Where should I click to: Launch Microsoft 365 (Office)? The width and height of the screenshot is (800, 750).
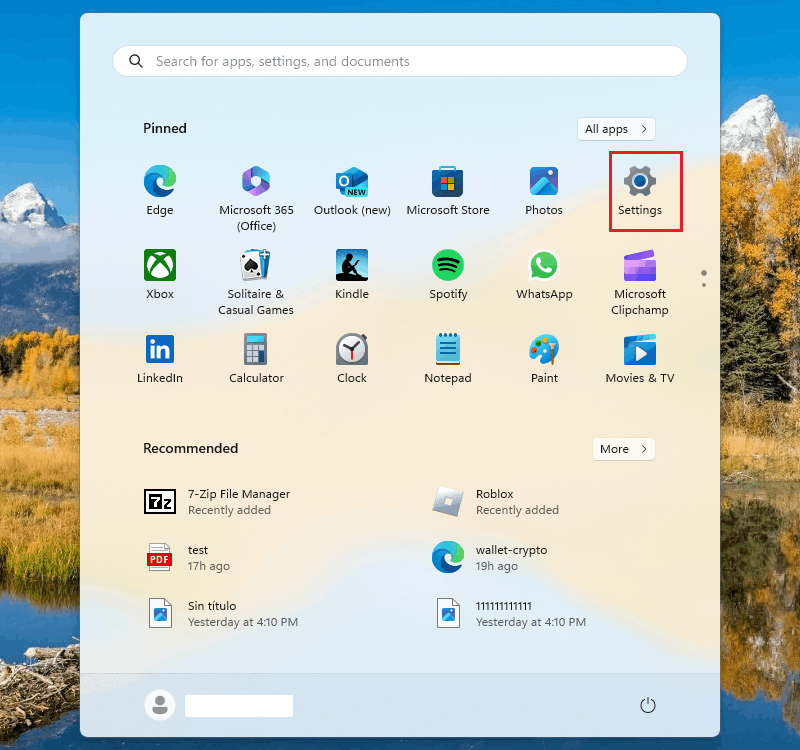pyautogui.click(x=256, y=198)
